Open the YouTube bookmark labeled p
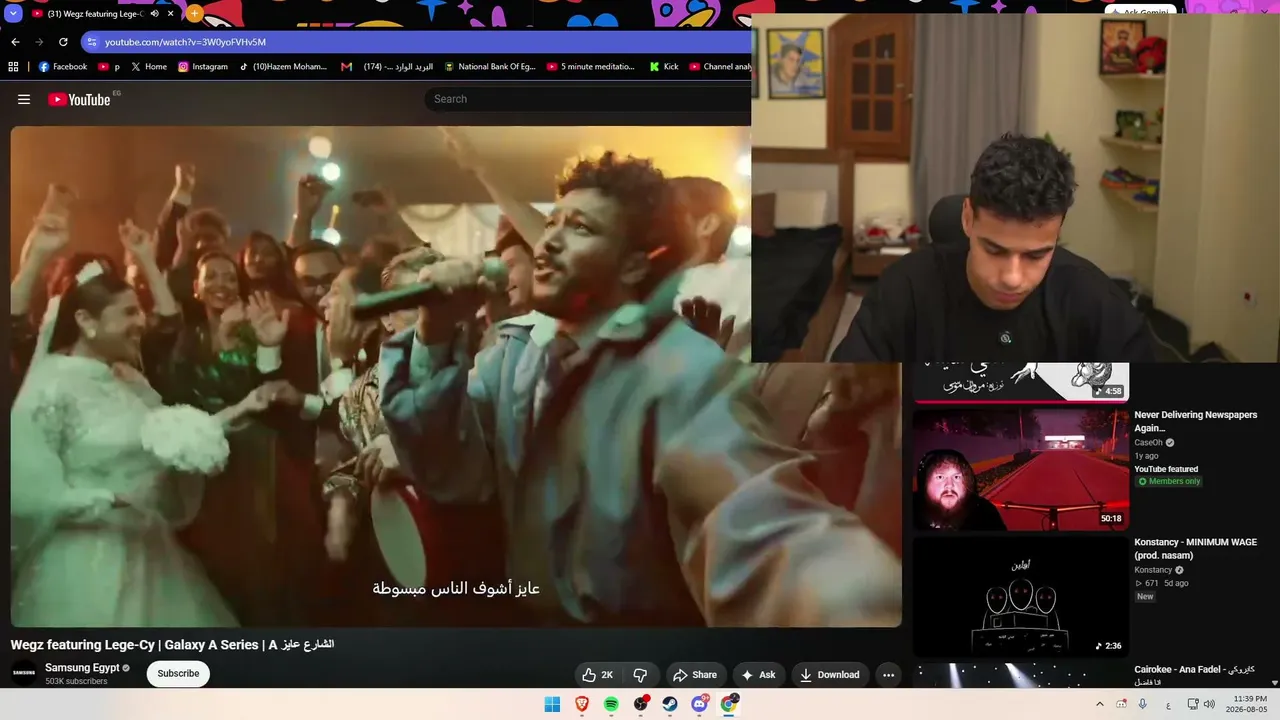1280x720 pixels. coord(109,67)
